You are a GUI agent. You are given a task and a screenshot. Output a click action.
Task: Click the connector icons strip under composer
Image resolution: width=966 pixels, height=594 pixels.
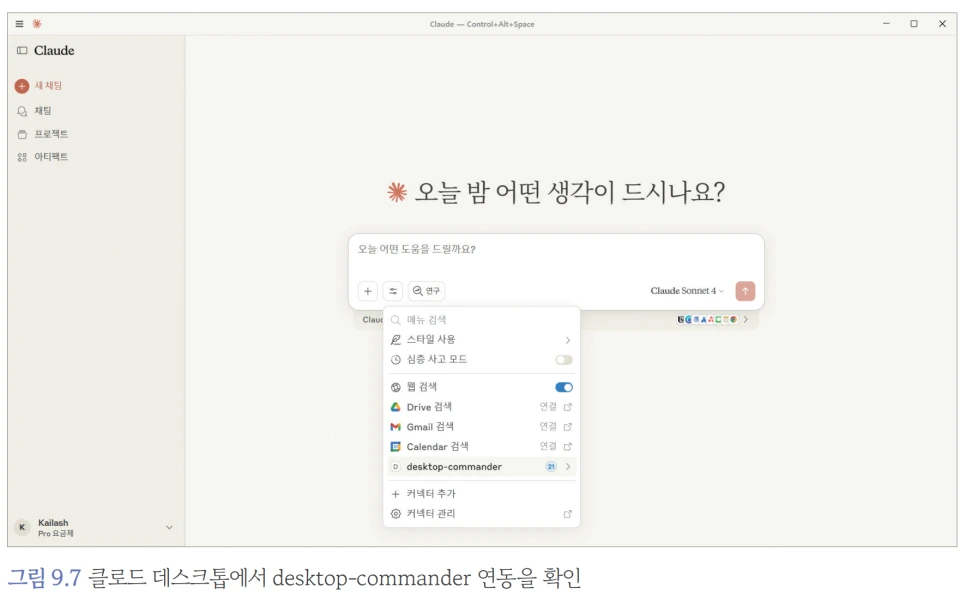pos(707,319)
